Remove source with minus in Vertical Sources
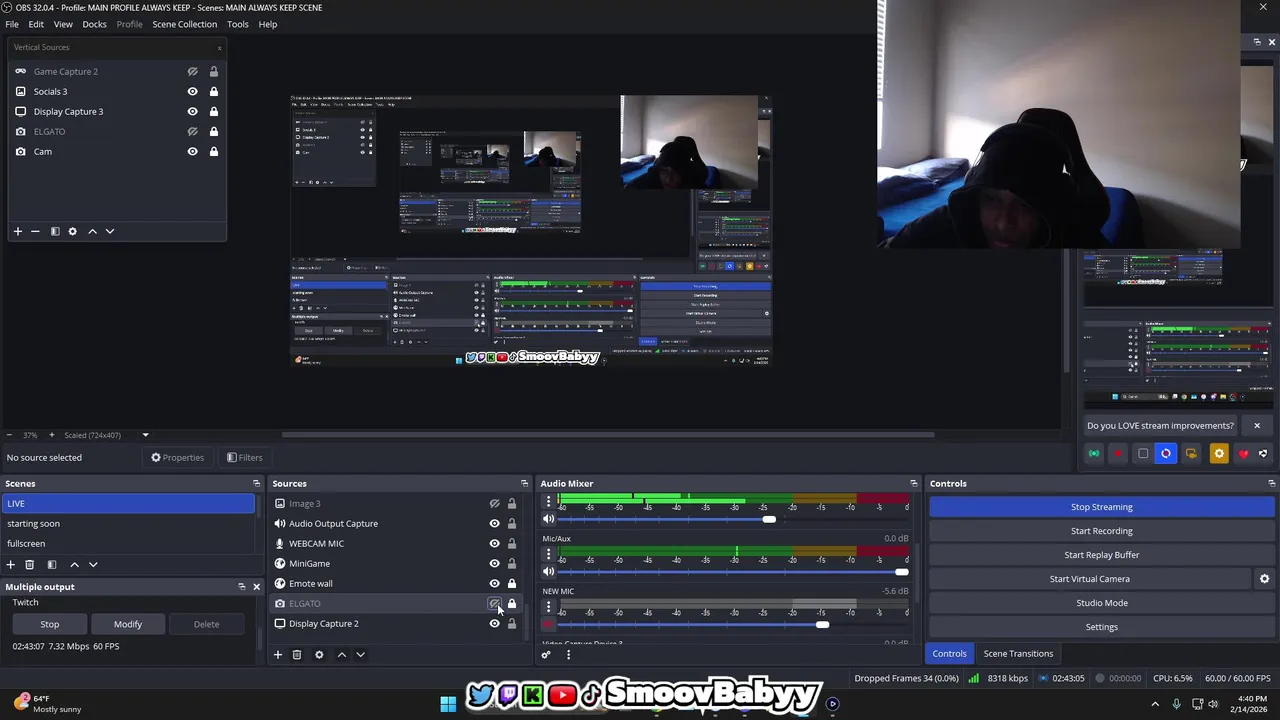This screenshot has width=1280, height=720. point(35,231)
